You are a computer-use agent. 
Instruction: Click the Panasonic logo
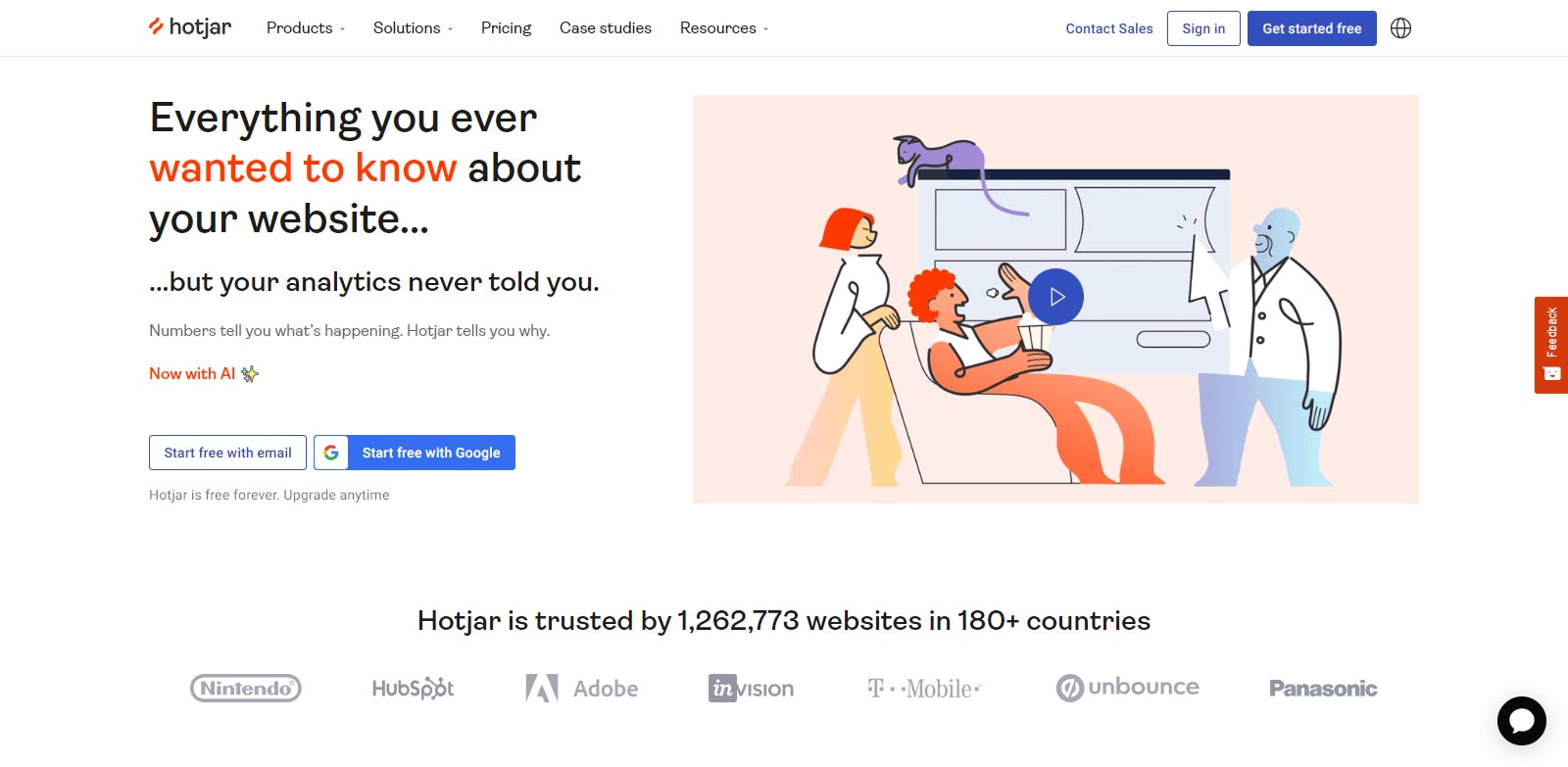coord(1323,689)
